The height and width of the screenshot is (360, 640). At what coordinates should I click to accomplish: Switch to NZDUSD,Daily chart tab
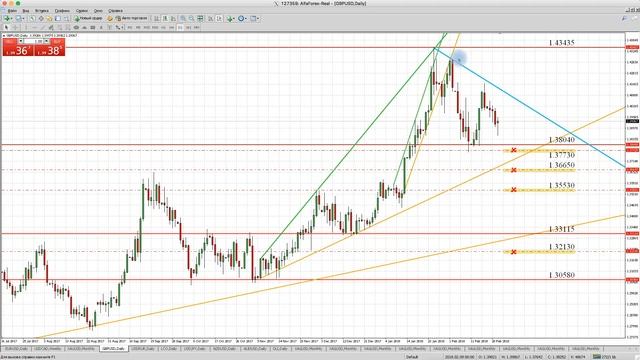[x=224, y=349]
